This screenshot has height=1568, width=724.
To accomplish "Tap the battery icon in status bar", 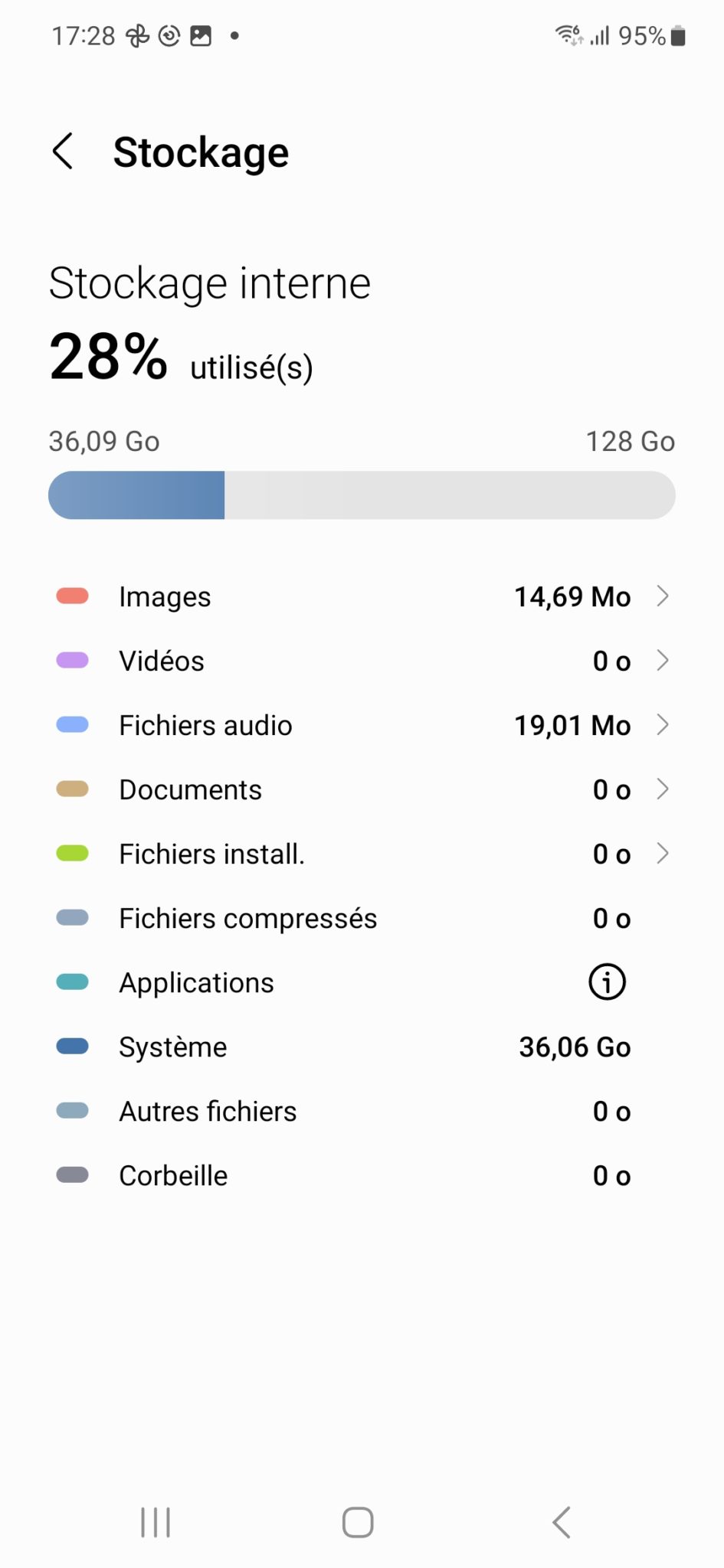I will 678,36.
